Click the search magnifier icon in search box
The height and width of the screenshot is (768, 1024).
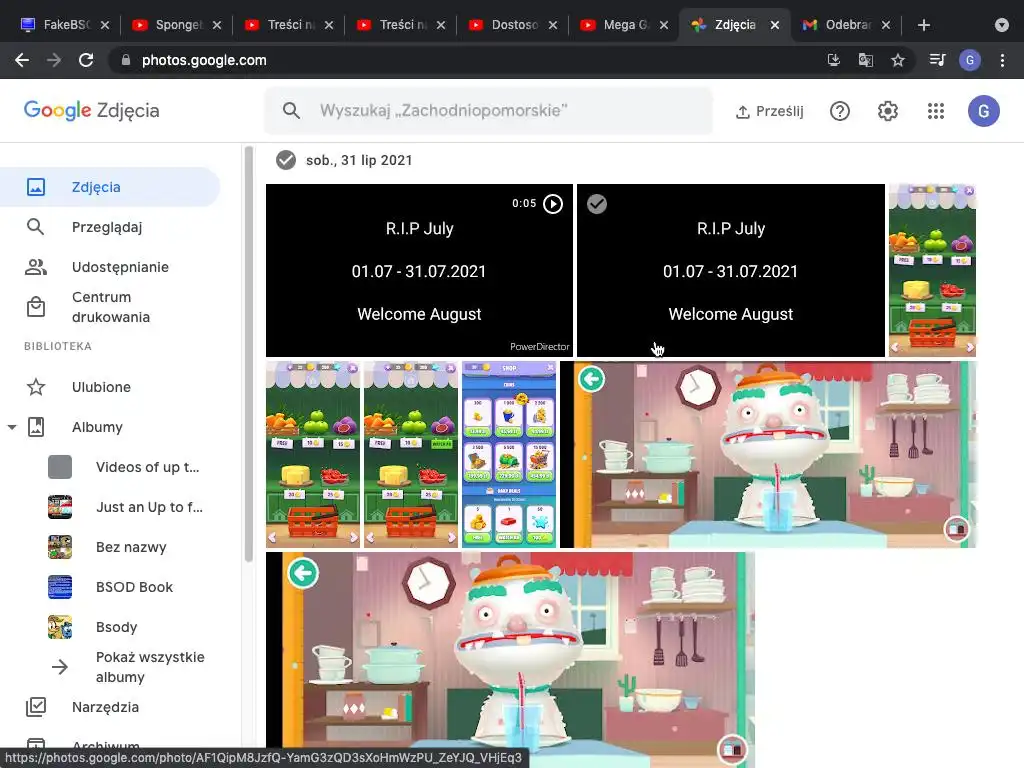click(291, 111)
